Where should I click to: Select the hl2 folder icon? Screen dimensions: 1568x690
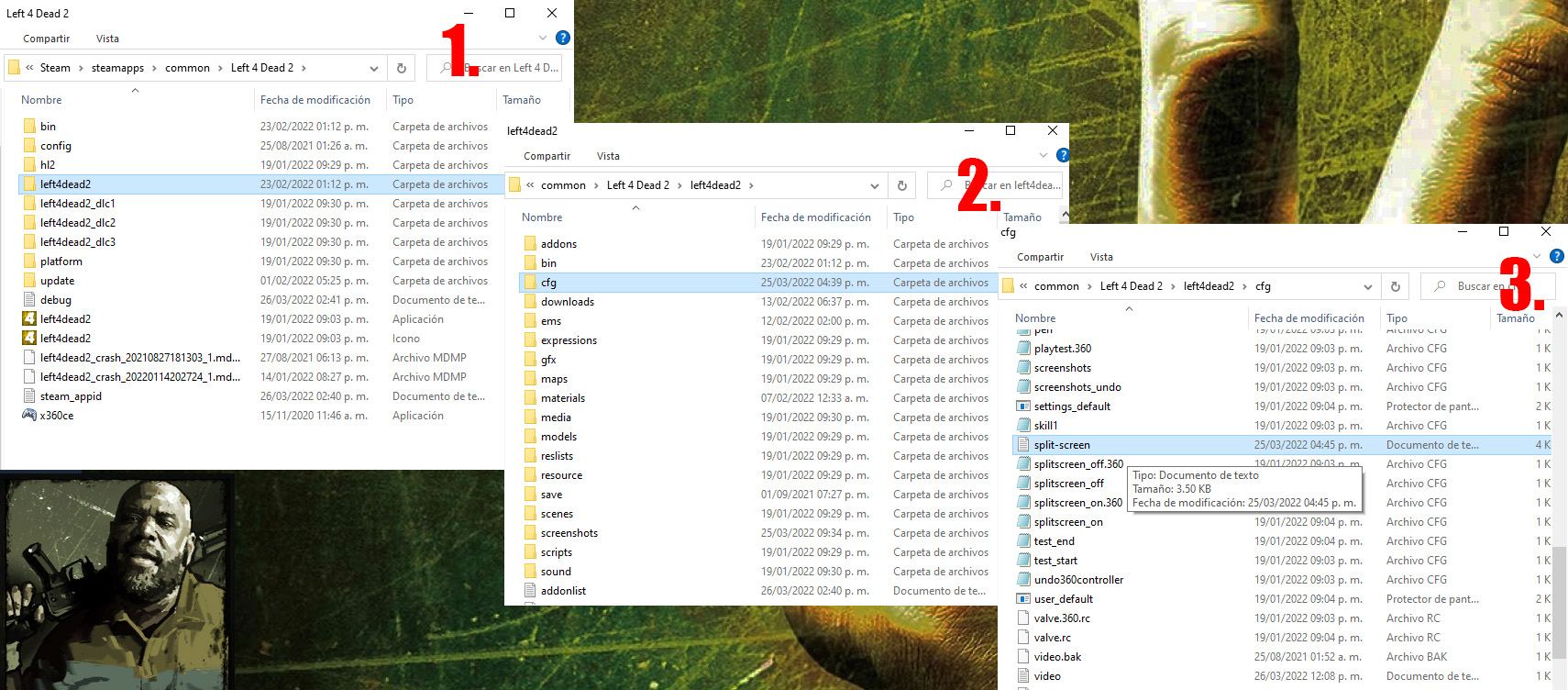(x=29, y=165)
